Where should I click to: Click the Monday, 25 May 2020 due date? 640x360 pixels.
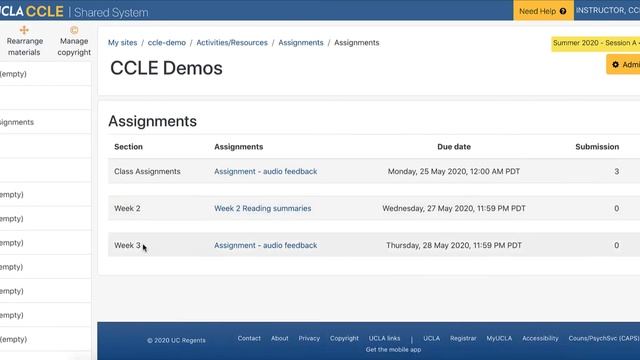[454, 171]
